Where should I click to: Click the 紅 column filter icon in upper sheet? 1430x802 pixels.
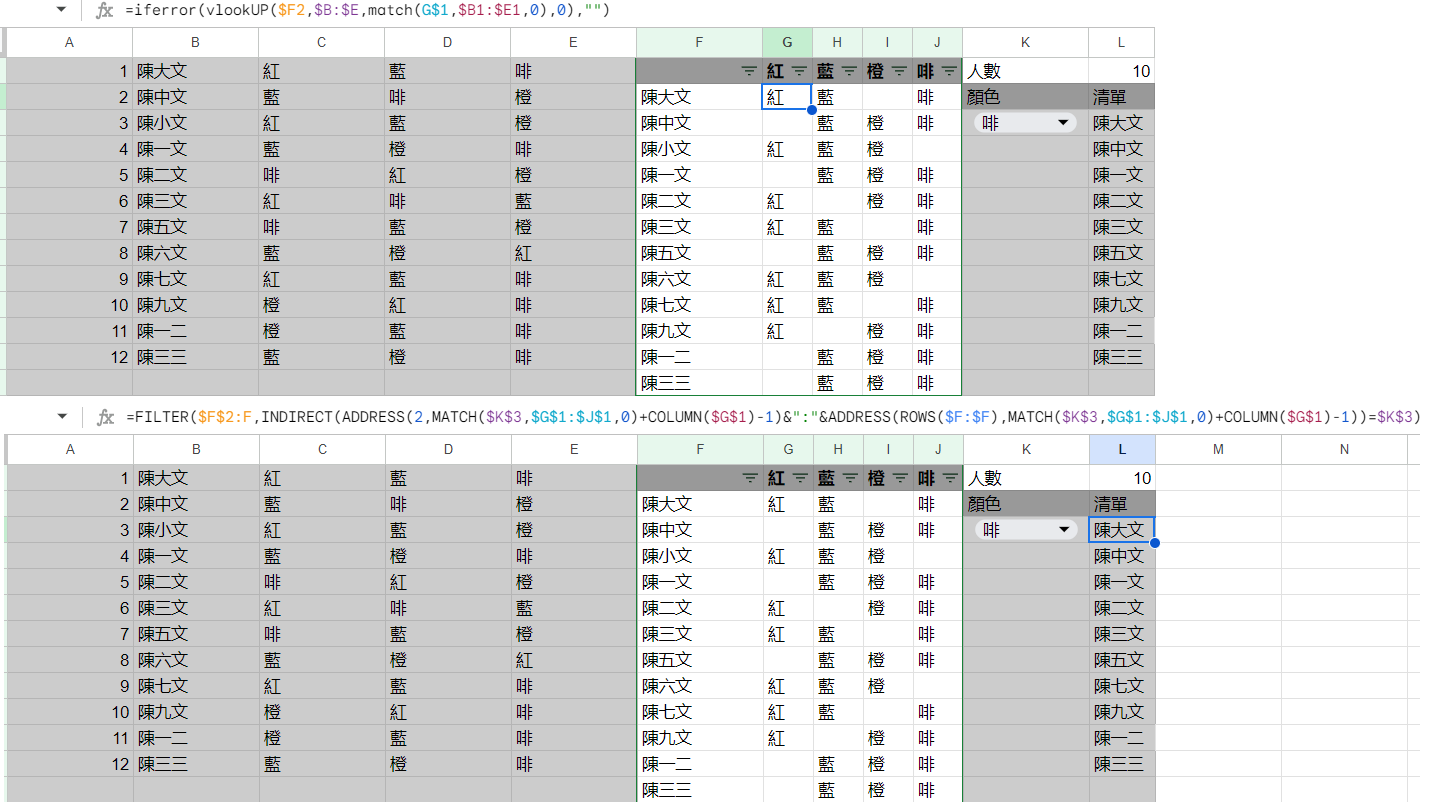coord(799,71)
